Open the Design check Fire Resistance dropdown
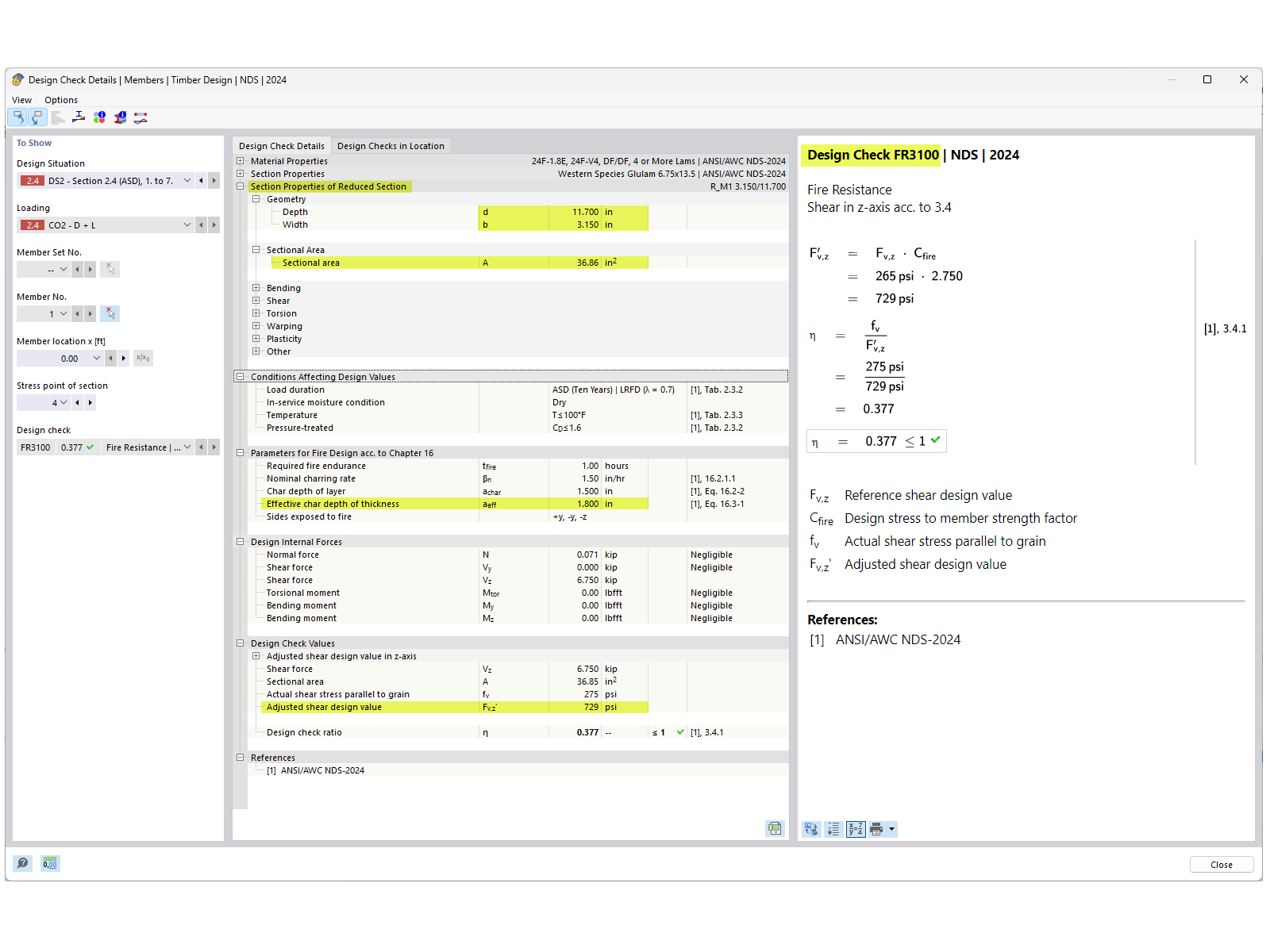 click(x=187, y=447)
